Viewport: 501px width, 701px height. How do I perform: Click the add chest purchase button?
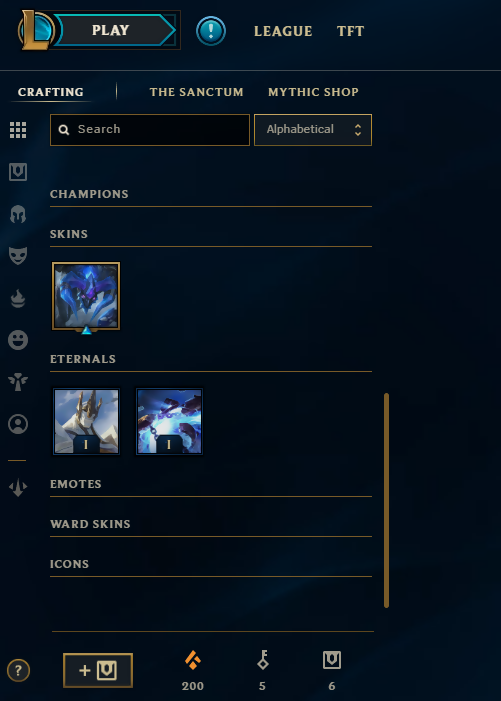[98, 670]
